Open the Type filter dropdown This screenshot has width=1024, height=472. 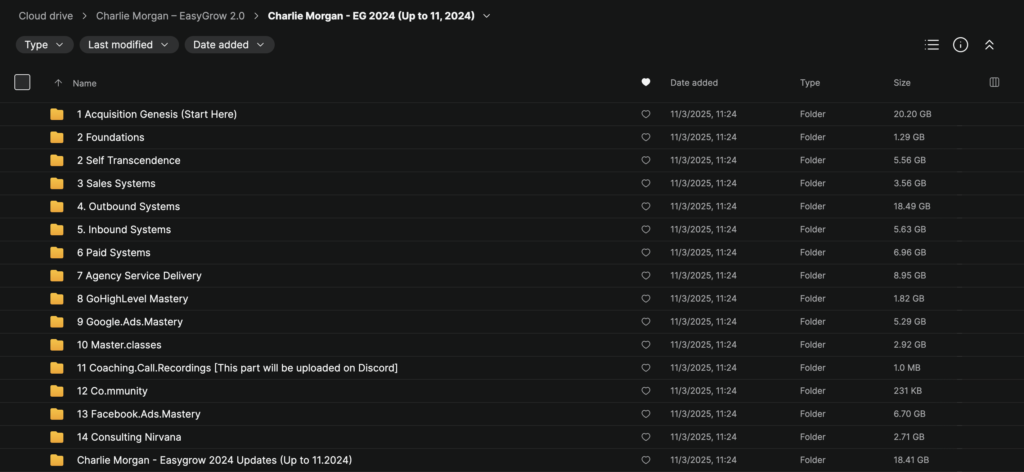[x=44, y=45]
